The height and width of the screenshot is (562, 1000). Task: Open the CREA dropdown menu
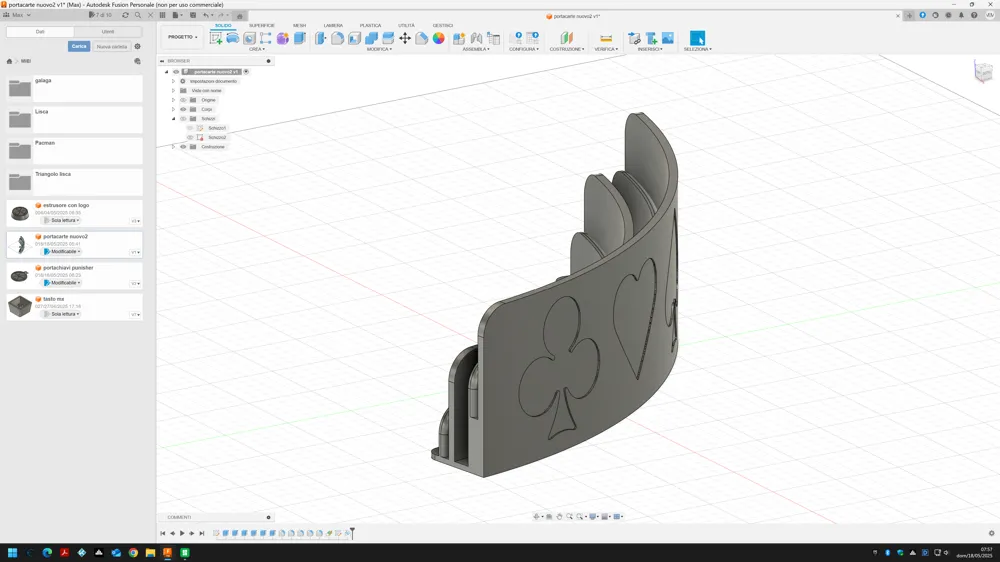(256, 49)
